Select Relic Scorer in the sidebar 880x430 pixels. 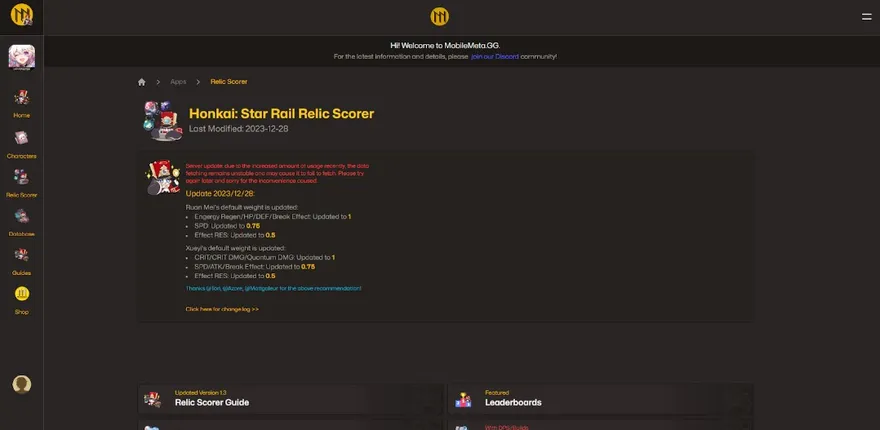click(21, 178)
